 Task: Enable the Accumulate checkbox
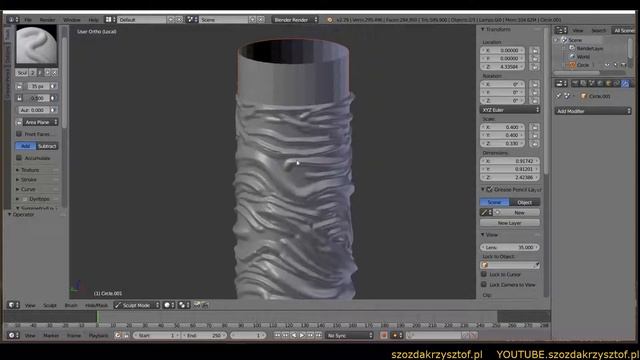pos(19,158)
